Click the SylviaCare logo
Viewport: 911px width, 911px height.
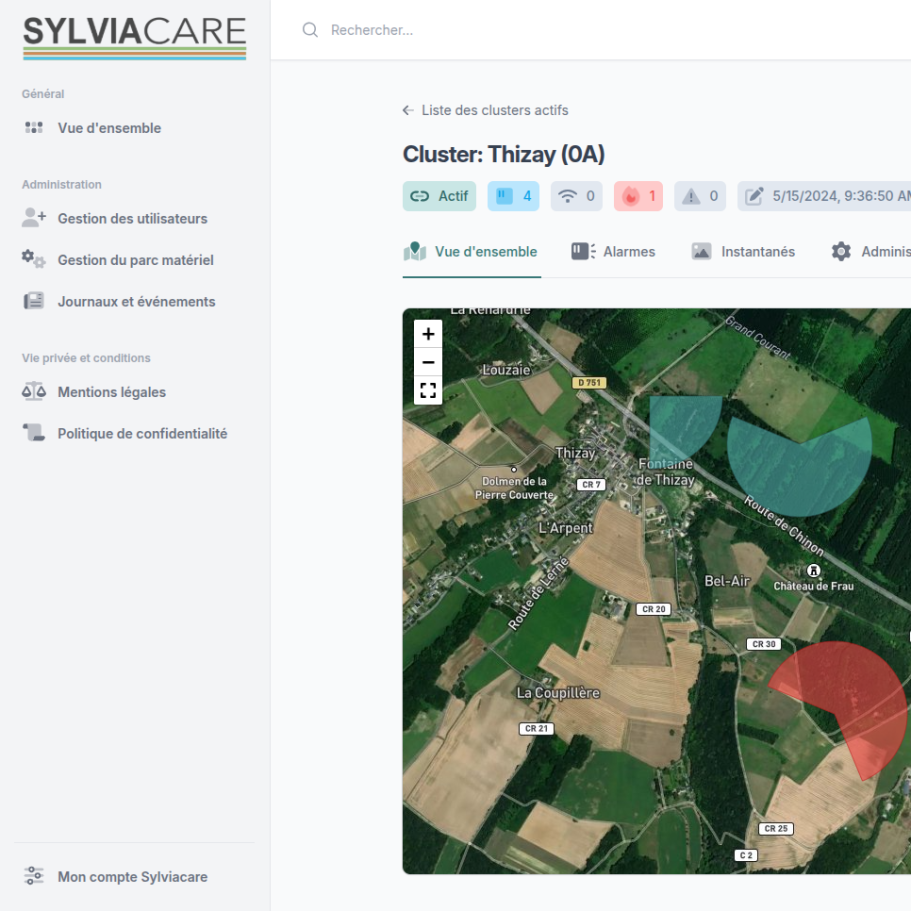coord(134,36)
